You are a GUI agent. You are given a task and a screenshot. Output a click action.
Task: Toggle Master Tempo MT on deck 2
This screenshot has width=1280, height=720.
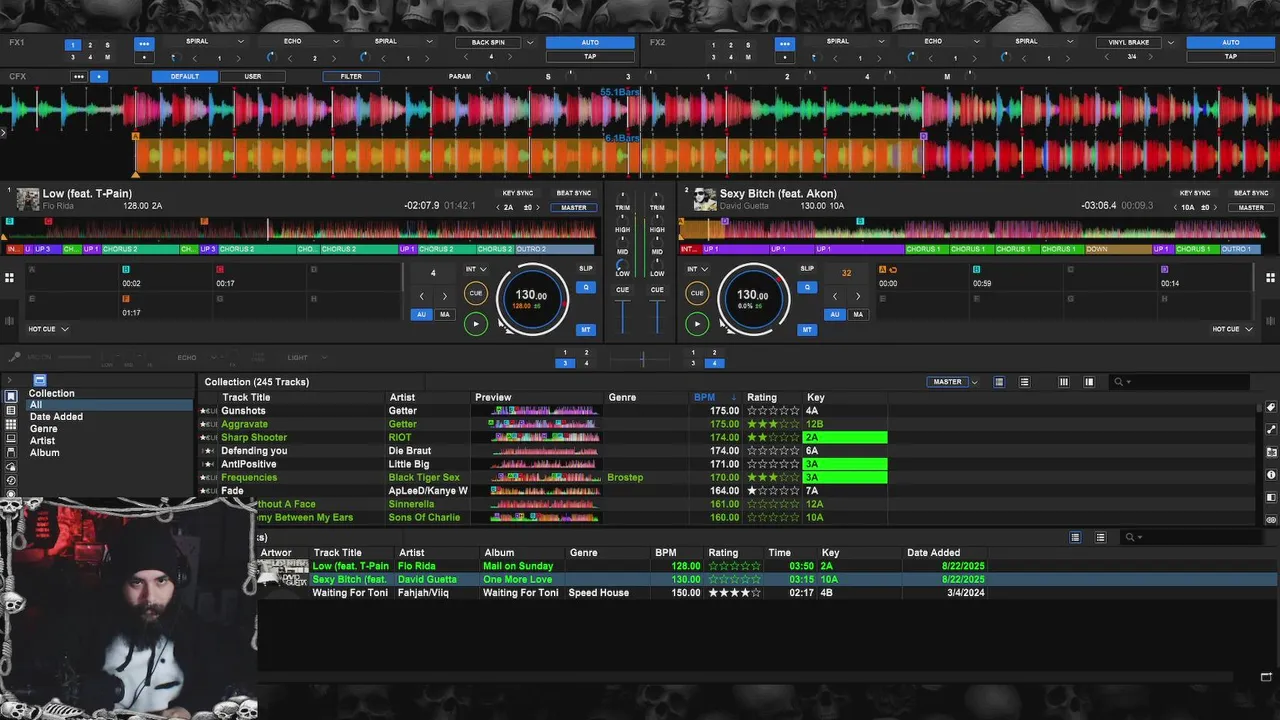[x=806, y=329]
